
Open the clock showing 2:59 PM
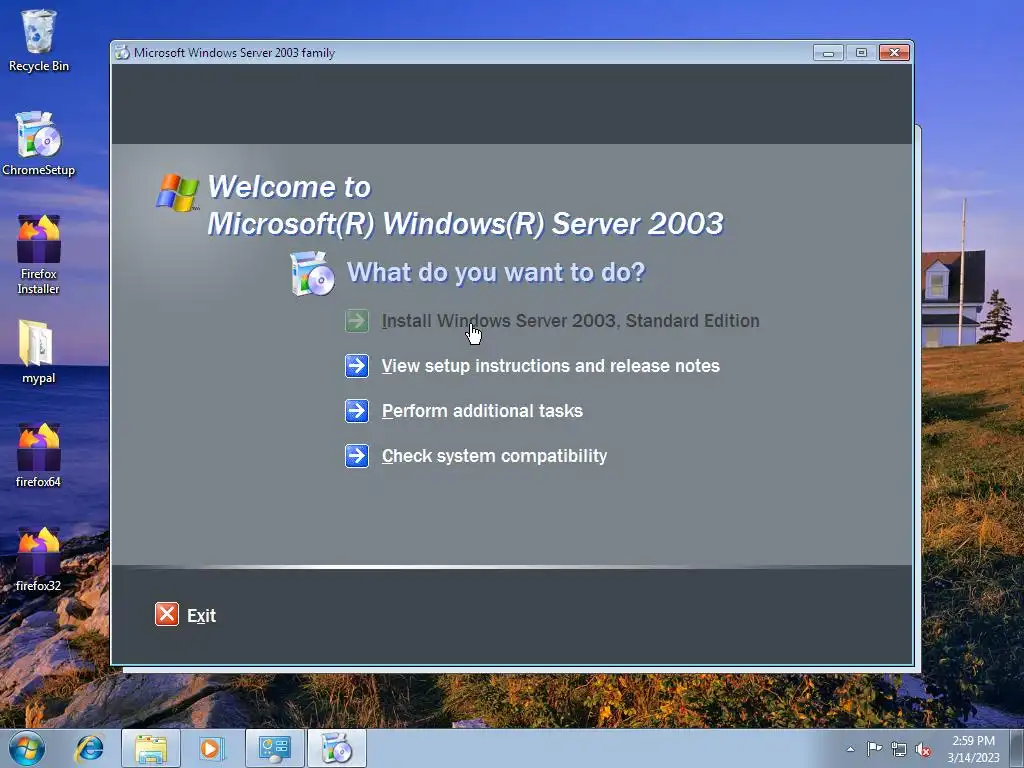(x=973, y=748)
